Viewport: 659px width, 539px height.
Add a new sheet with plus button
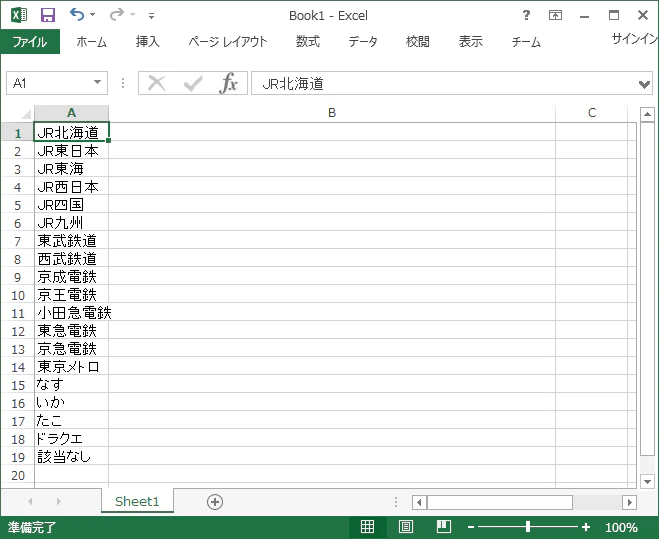(215, 502)
